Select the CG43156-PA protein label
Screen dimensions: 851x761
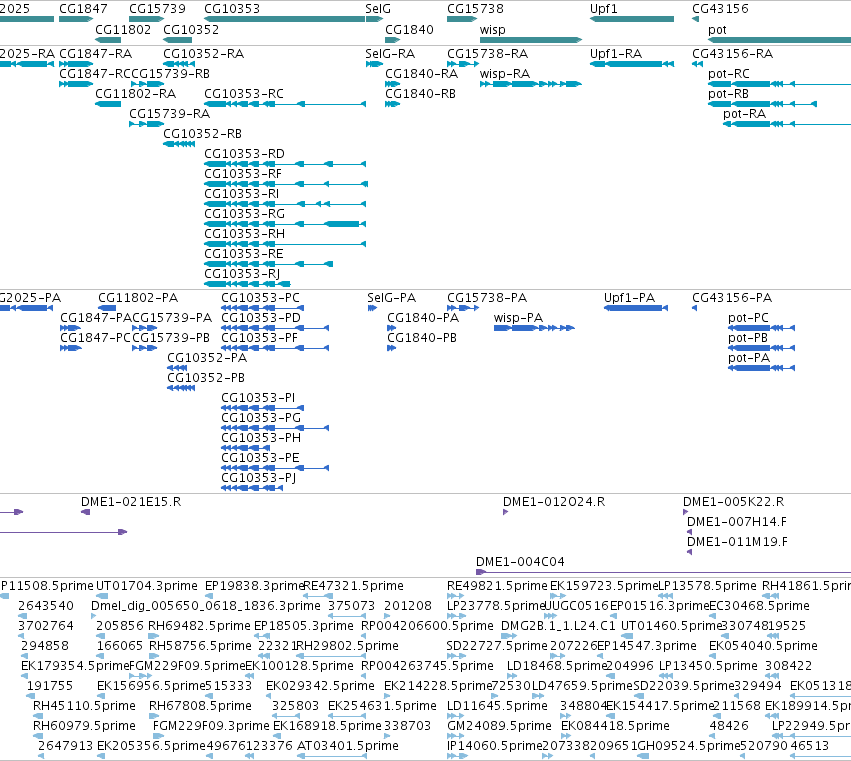coord(732,298)
